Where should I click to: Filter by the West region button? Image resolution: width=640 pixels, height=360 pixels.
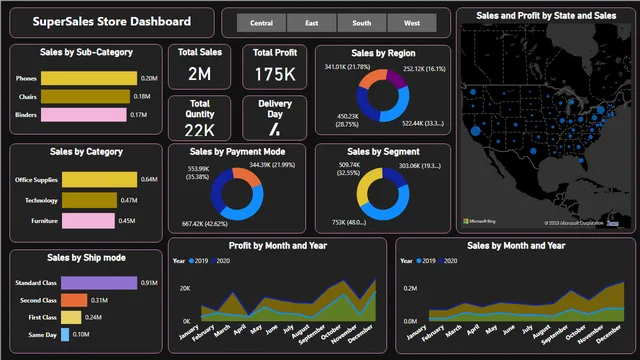[x=412, y=23]
